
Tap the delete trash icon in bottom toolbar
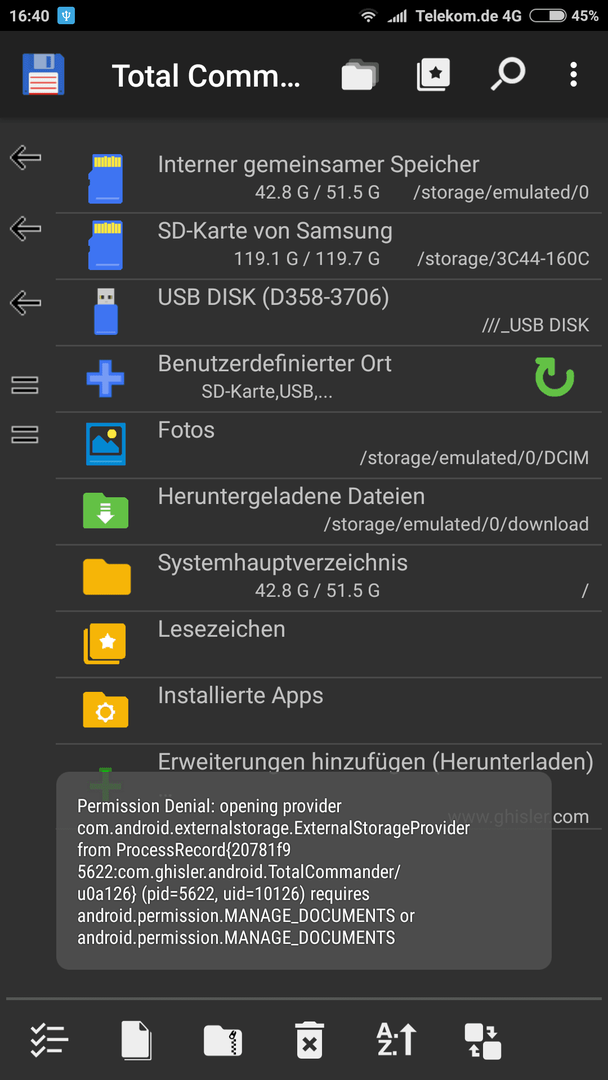[309, 1040]
